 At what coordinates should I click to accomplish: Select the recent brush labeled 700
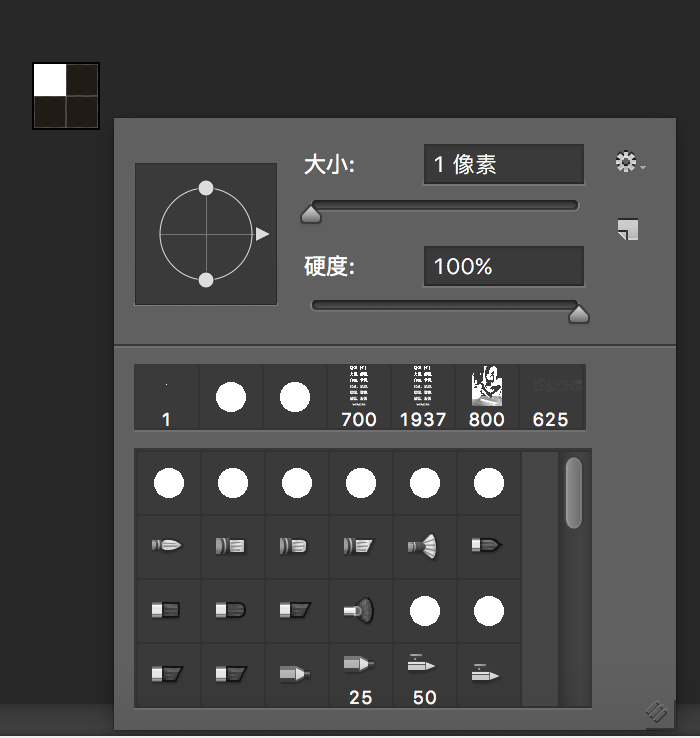(x=359, y=397)
